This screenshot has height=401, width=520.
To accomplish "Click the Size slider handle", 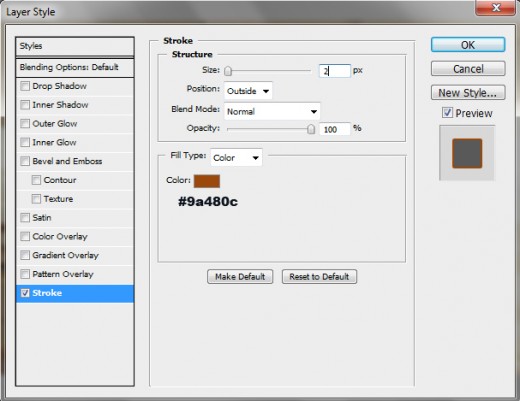I will pyautogui.click(x=228, y=71).
